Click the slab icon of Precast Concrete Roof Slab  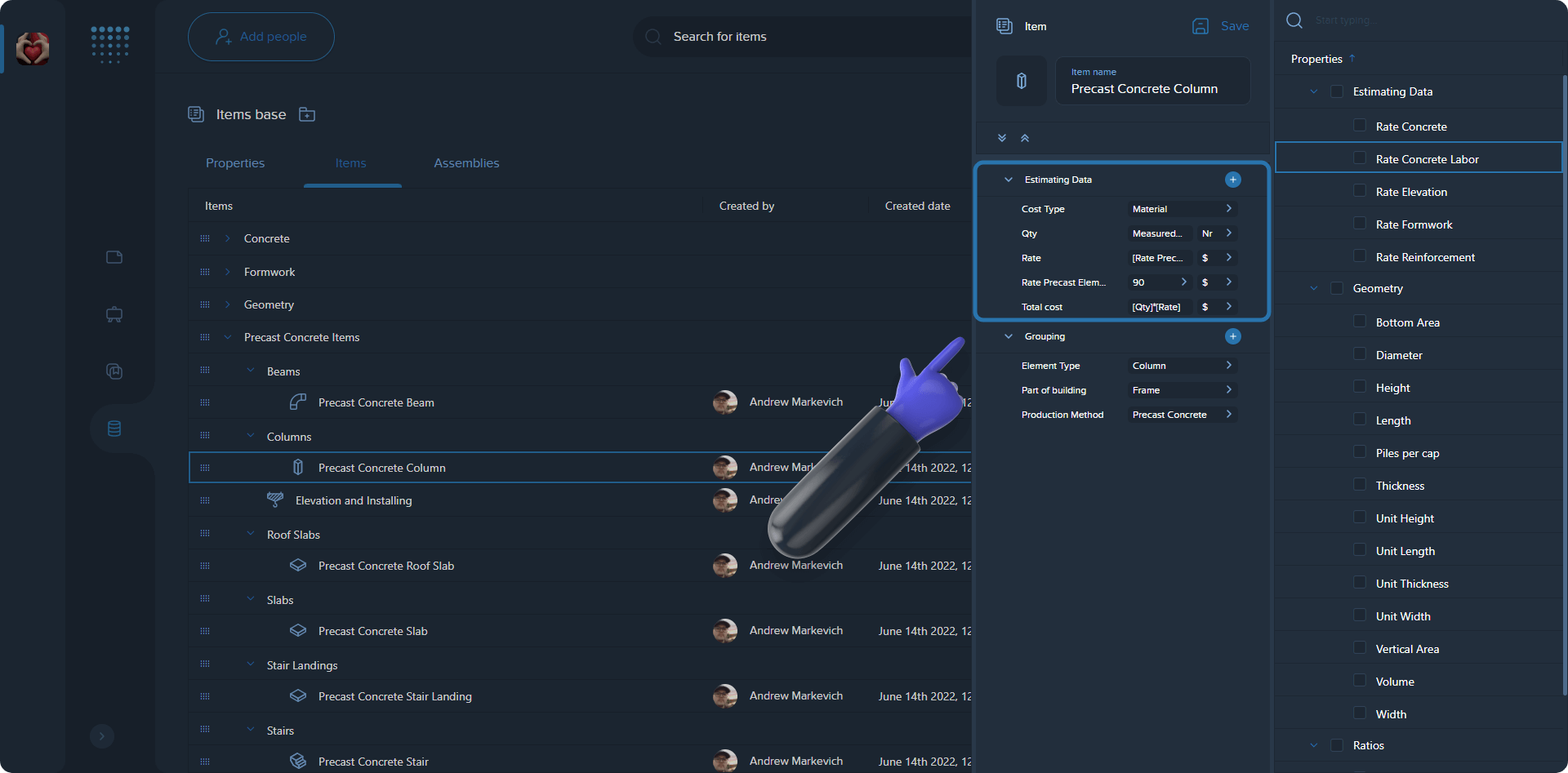tap(298, 565)
